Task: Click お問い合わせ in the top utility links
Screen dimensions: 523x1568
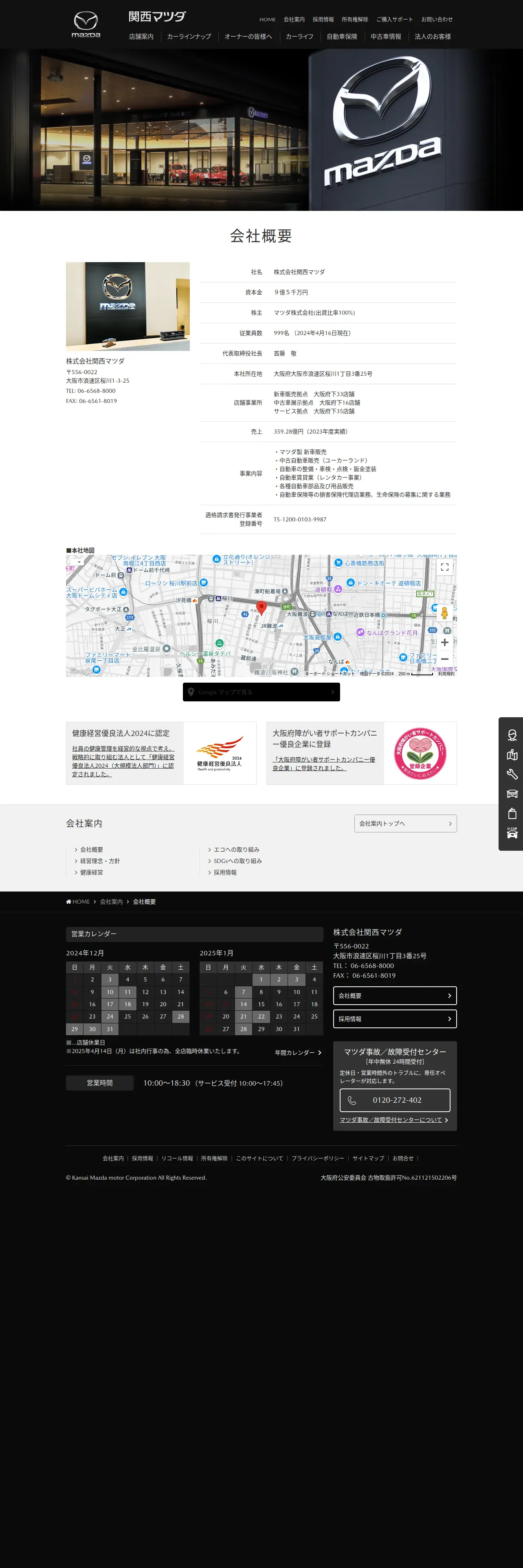Action: [x=437, y=20]
